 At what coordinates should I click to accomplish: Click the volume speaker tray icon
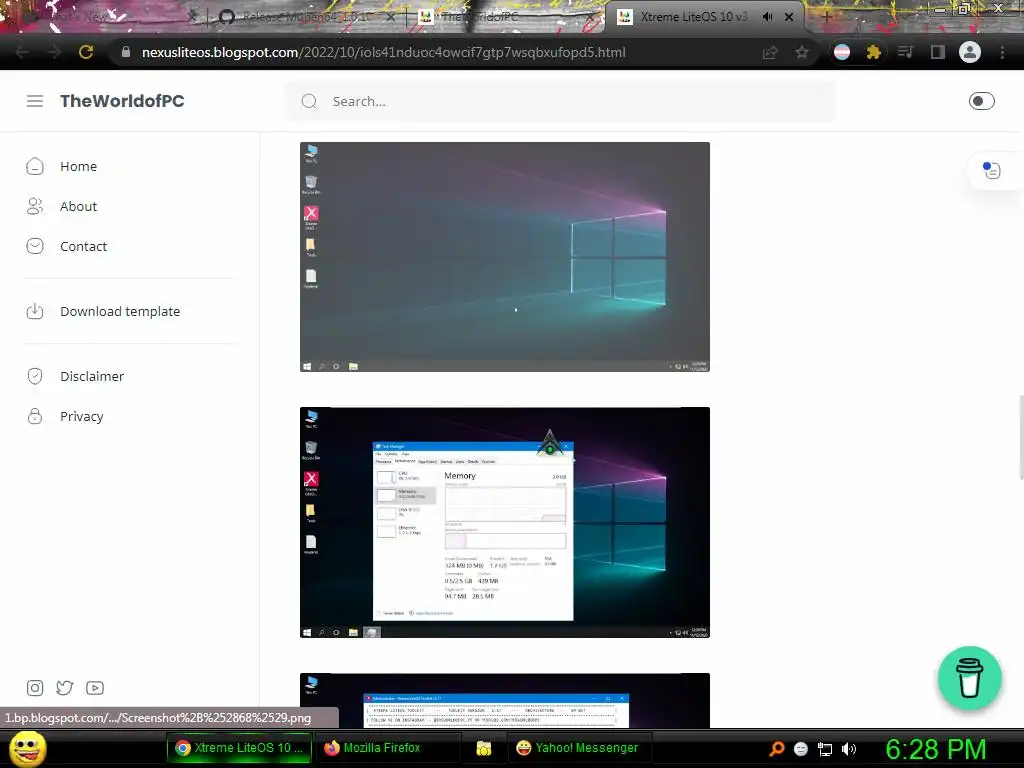pyautogui.click(x=849, y=748)
